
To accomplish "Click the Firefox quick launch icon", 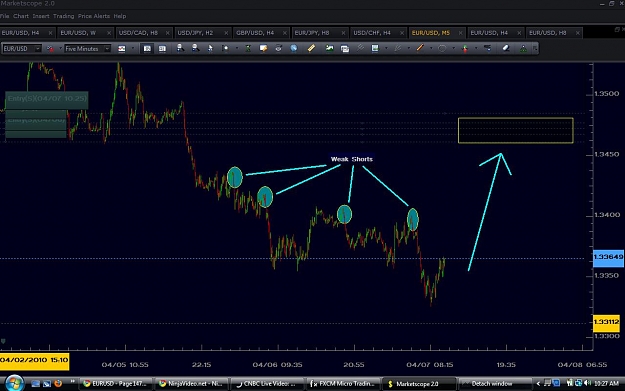I will (58, 383).
